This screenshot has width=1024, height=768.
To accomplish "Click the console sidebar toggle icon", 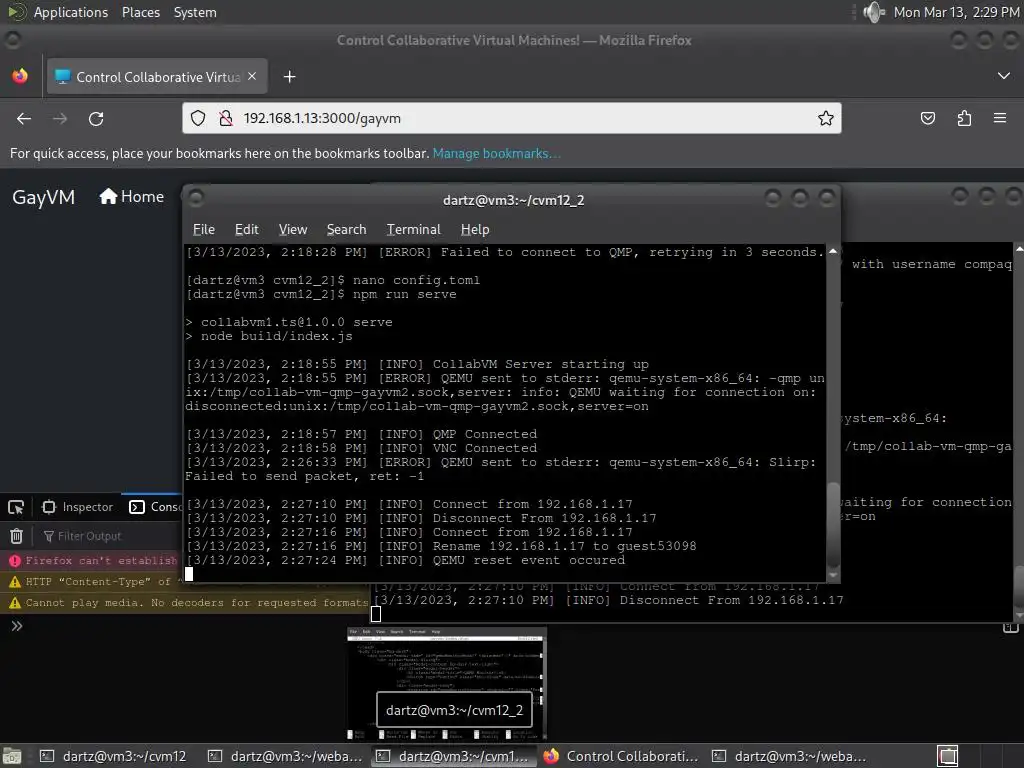I will tap(1010, 628).
